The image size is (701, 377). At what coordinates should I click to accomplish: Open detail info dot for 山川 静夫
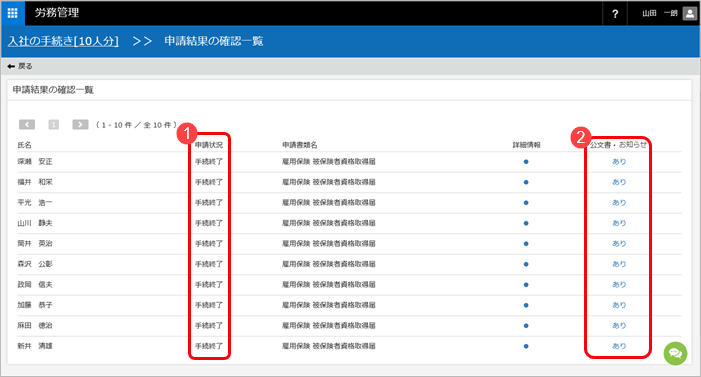point(526,223)
